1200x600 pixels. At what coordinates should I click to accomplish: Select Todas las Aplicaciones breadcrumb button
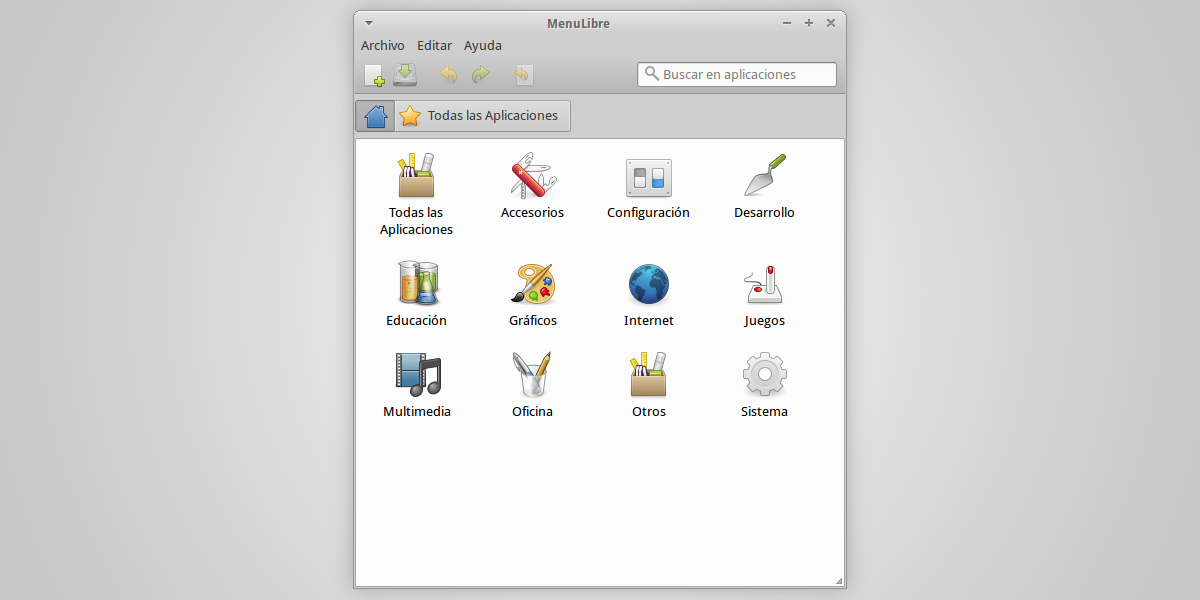pos(483,116)
